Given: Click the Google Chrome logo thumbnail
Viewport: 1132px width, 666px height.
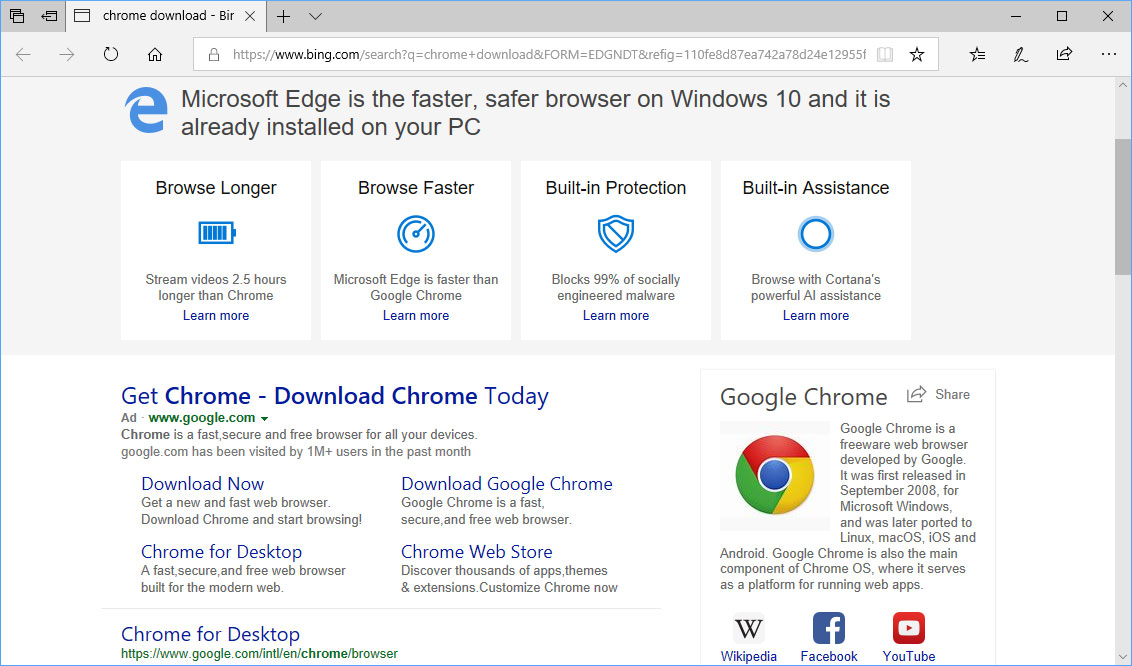Looking at the screenshot, I should click(775, 476).
